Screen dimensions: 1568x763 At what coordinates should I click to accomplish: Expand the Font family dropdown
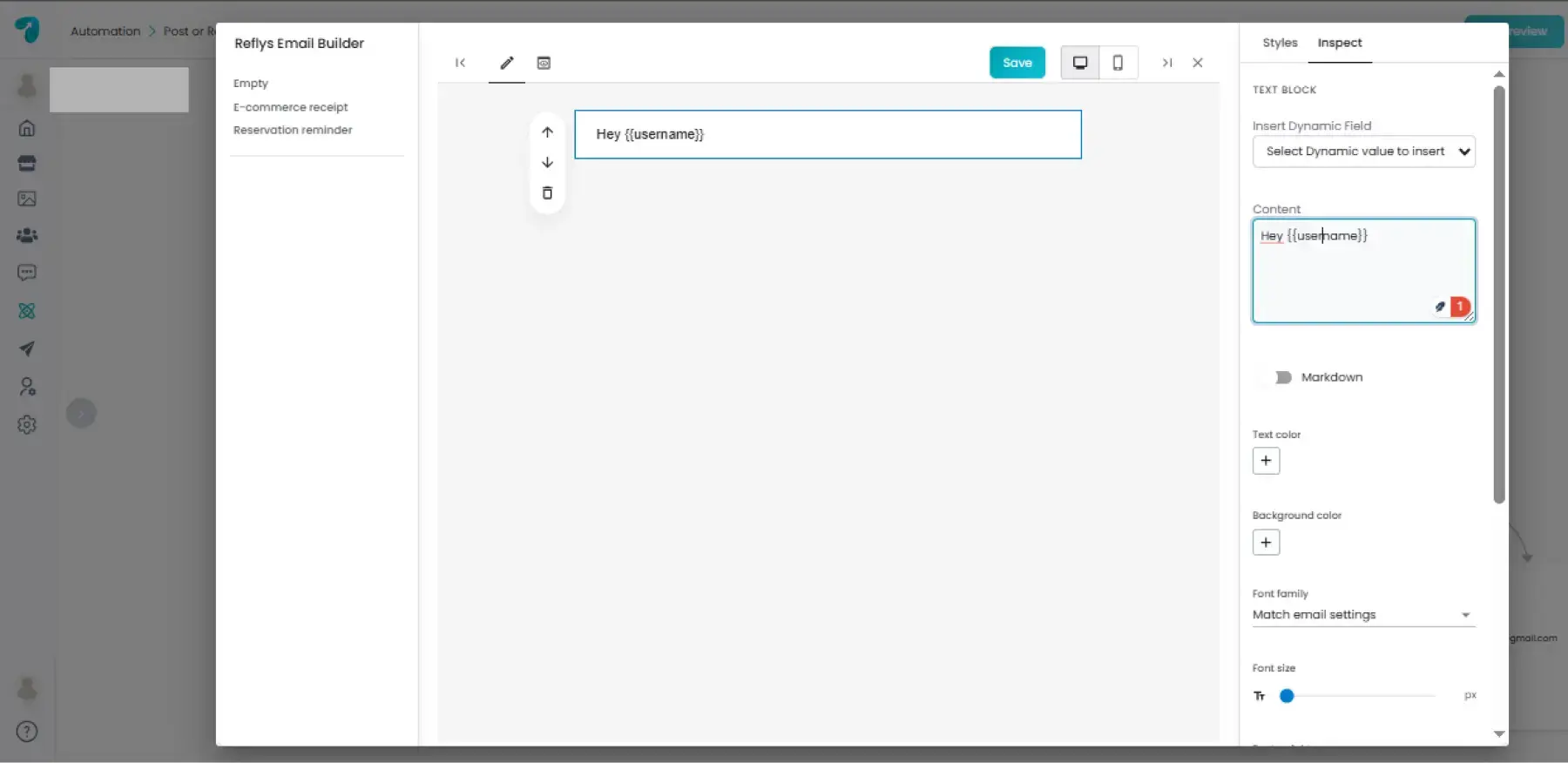coord(1363,615)
